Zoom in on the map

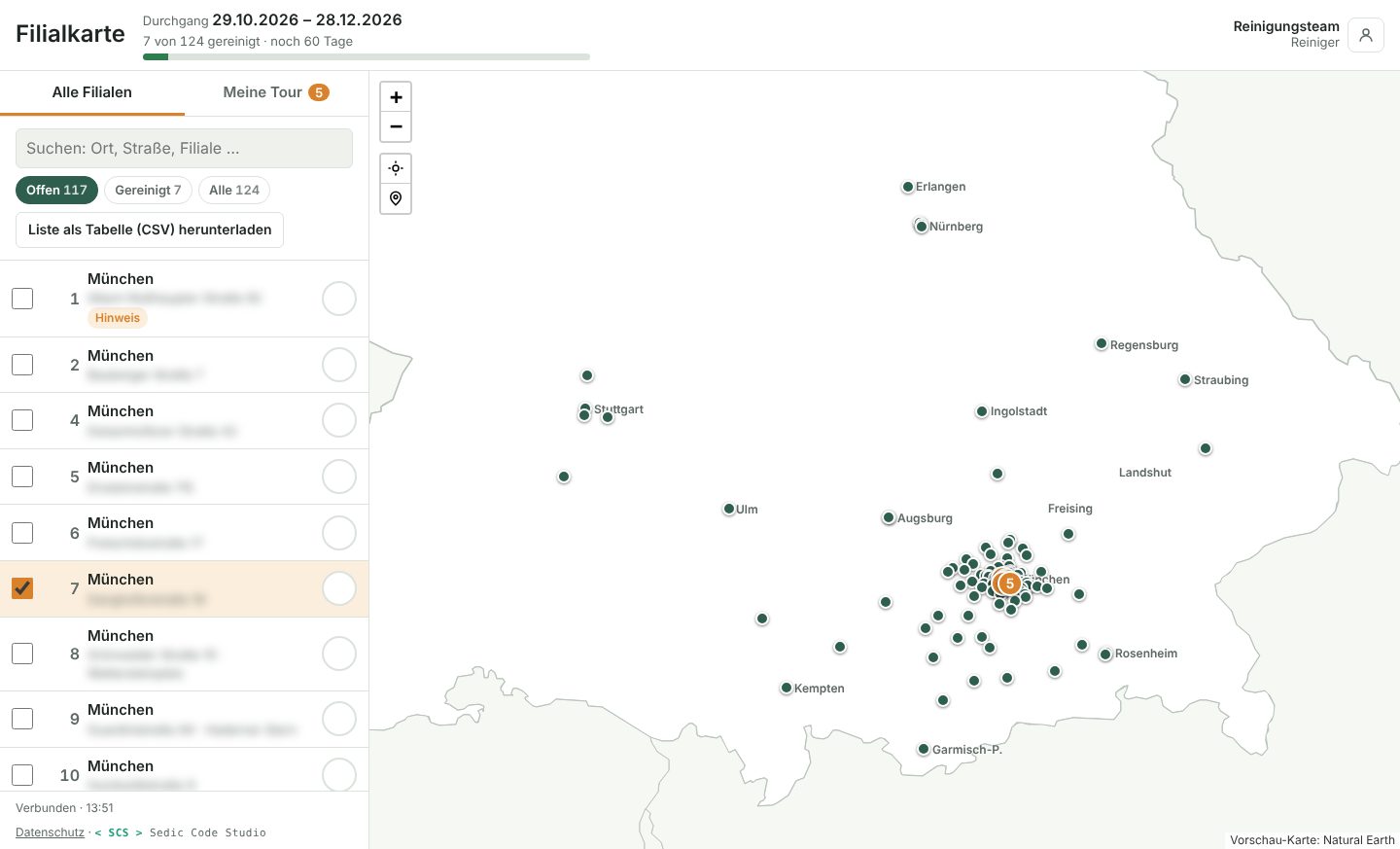[x=396, y=97]
